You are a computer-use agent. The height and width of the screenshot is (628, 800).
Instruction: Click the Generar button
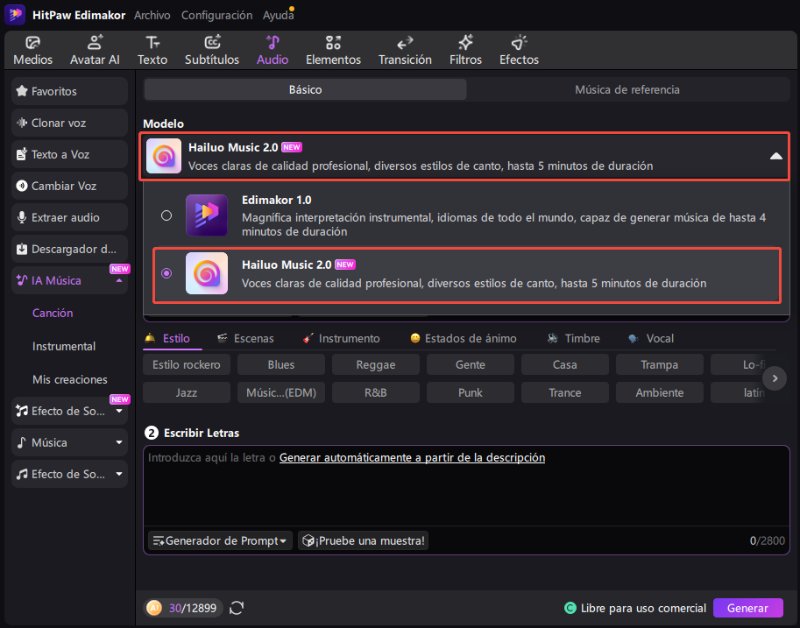tap(747, 607)
